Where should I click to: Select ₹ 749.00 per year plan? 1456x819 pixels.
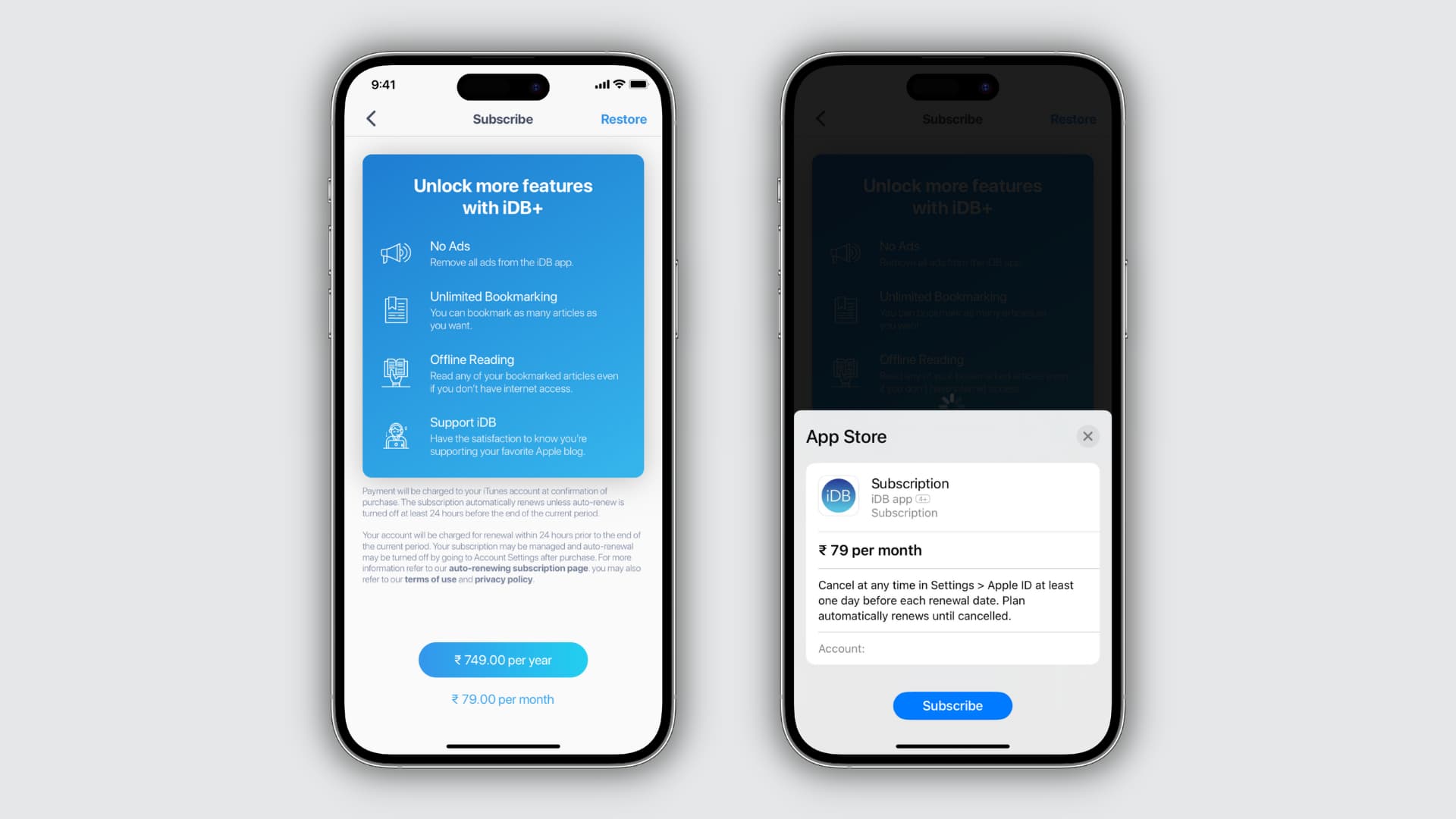coord(502,659)
